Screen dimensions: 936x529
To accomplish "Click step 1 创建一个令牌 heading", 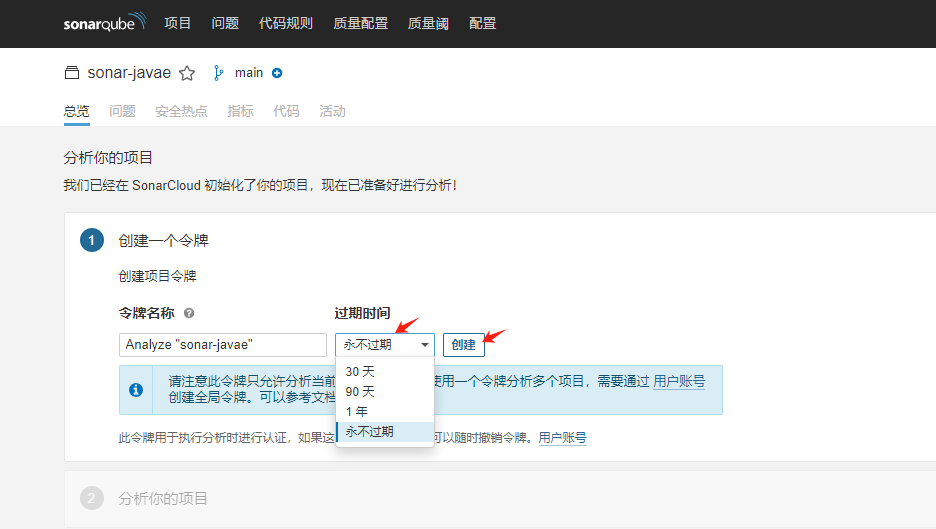I will (x=163, y=241).
